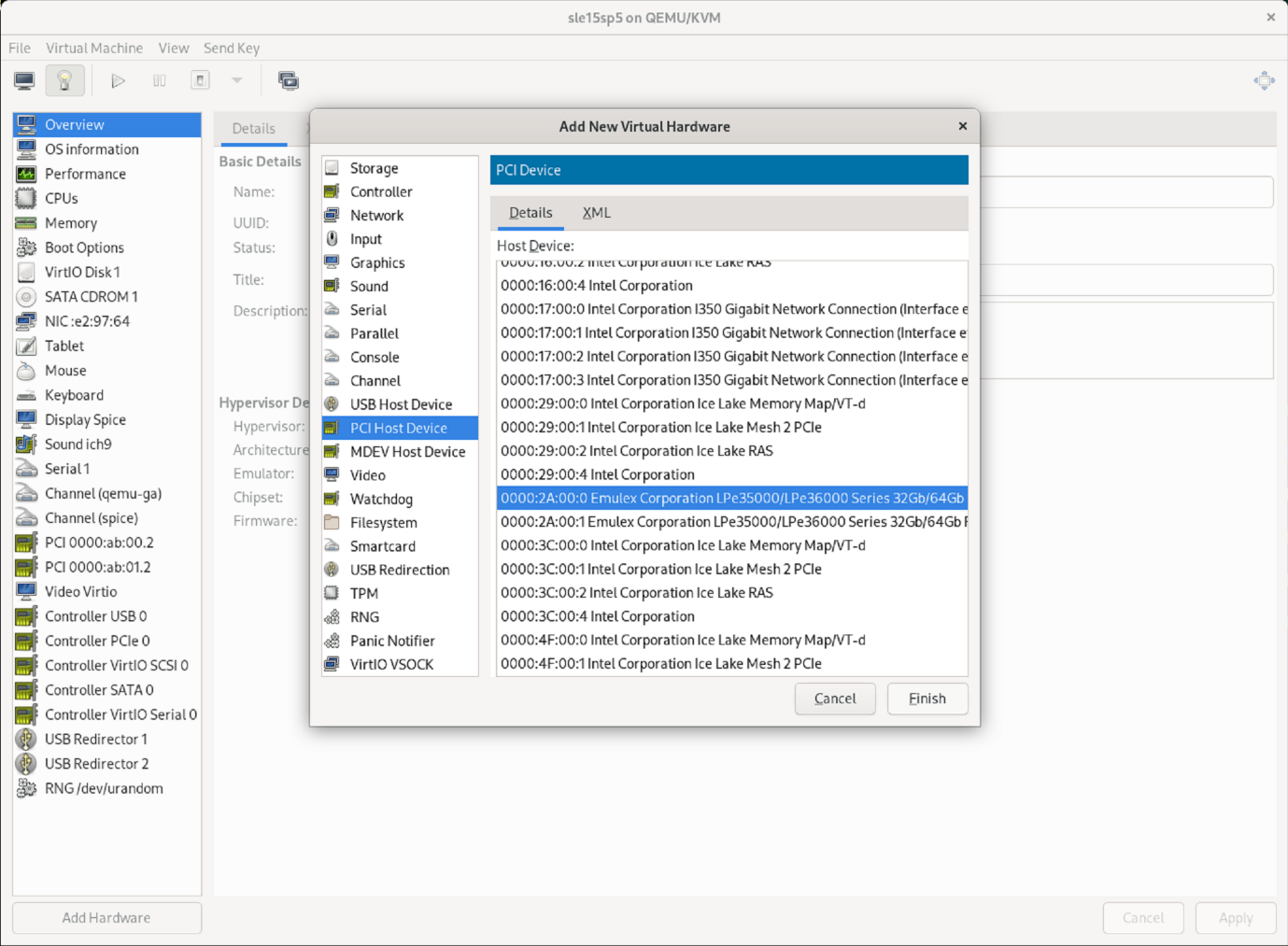Select Boot Options in the sidebar
The image size is (1288, 946).
click(x=84, y=247)
